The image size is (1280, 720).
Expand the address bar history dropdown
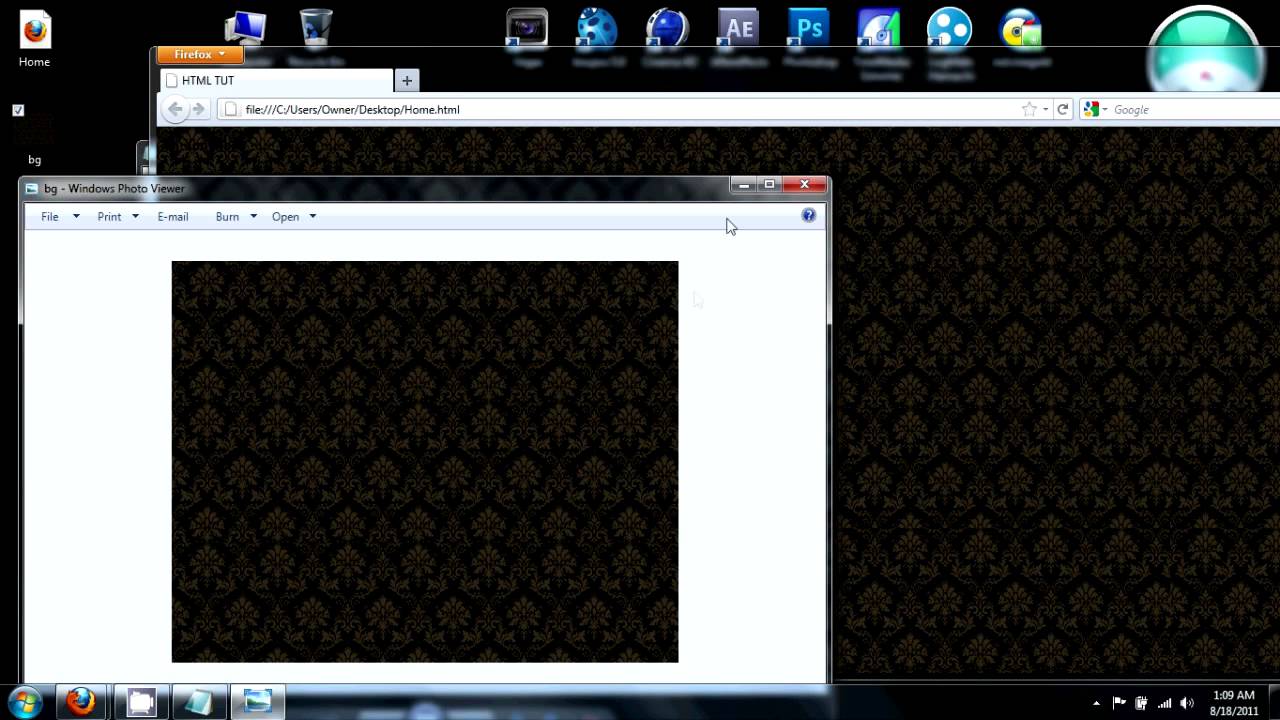point(1045,109)
